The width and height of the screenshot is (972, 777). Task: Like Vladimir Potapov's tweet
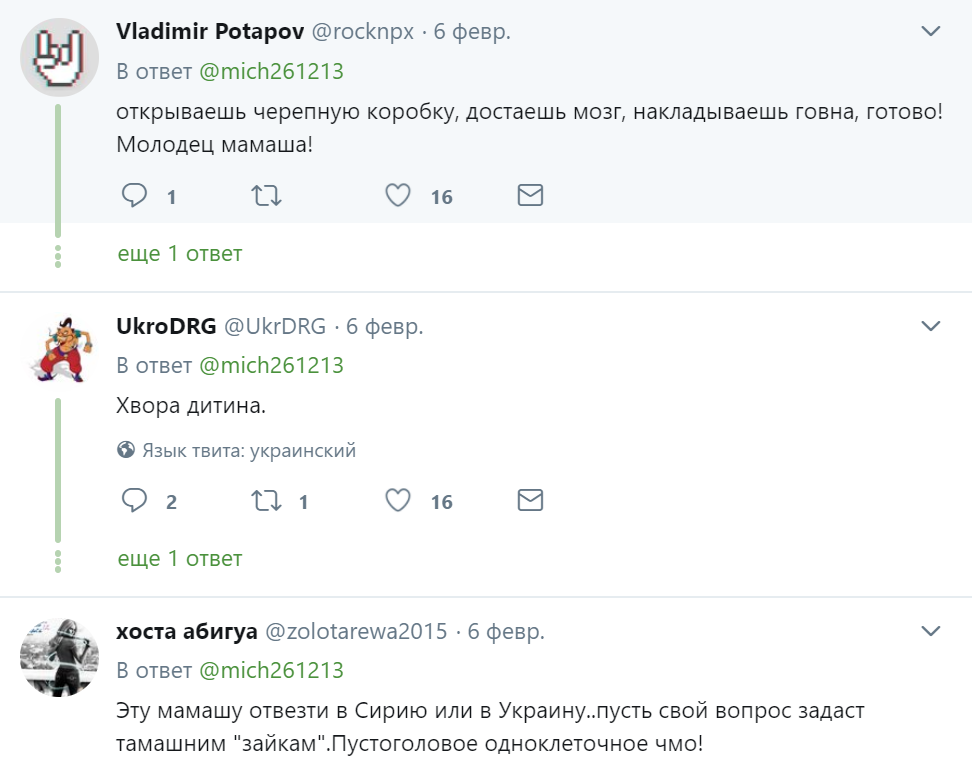398,195
